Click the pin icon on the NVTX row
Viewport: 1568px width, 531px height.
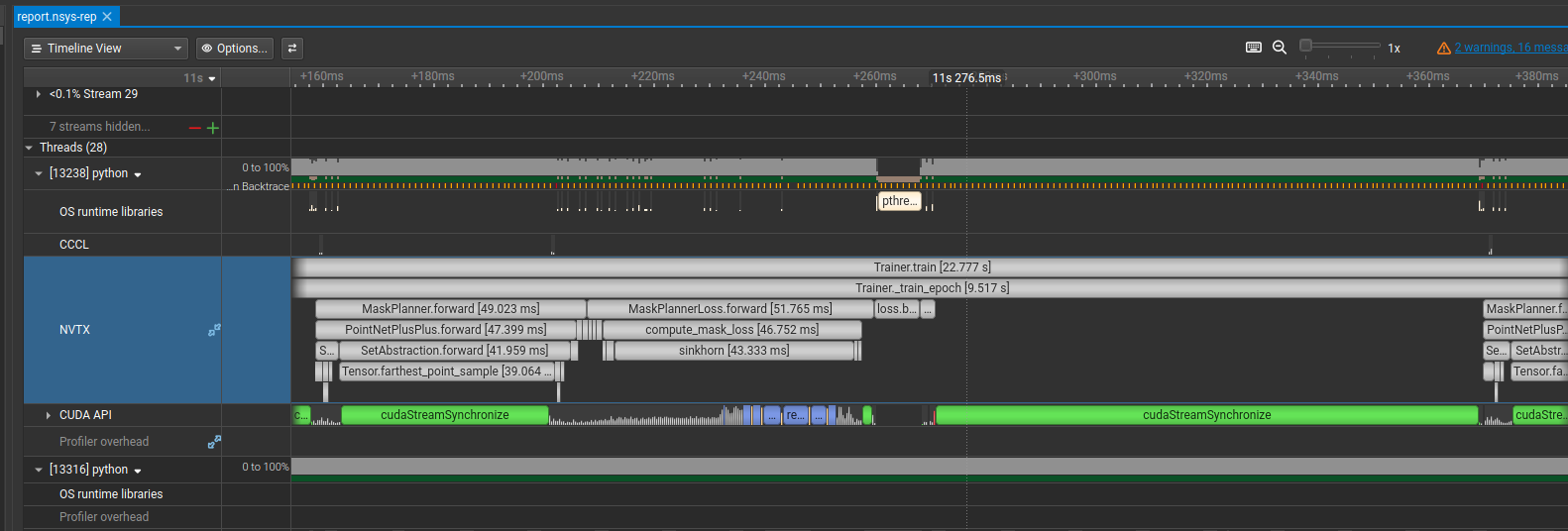pos(214,330)
